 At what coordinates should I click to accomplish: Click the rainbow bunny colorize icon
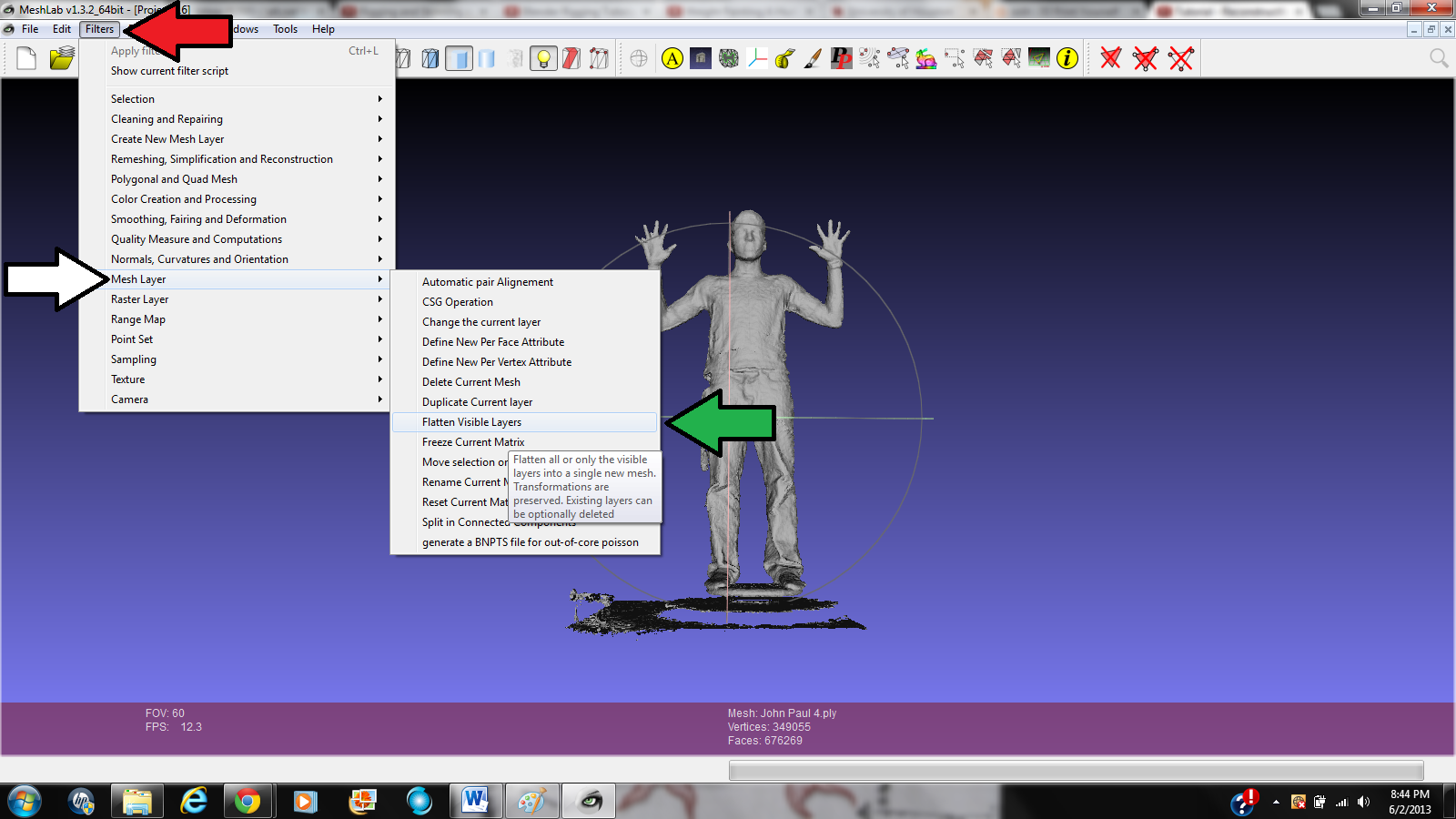[x=925, y=58]
